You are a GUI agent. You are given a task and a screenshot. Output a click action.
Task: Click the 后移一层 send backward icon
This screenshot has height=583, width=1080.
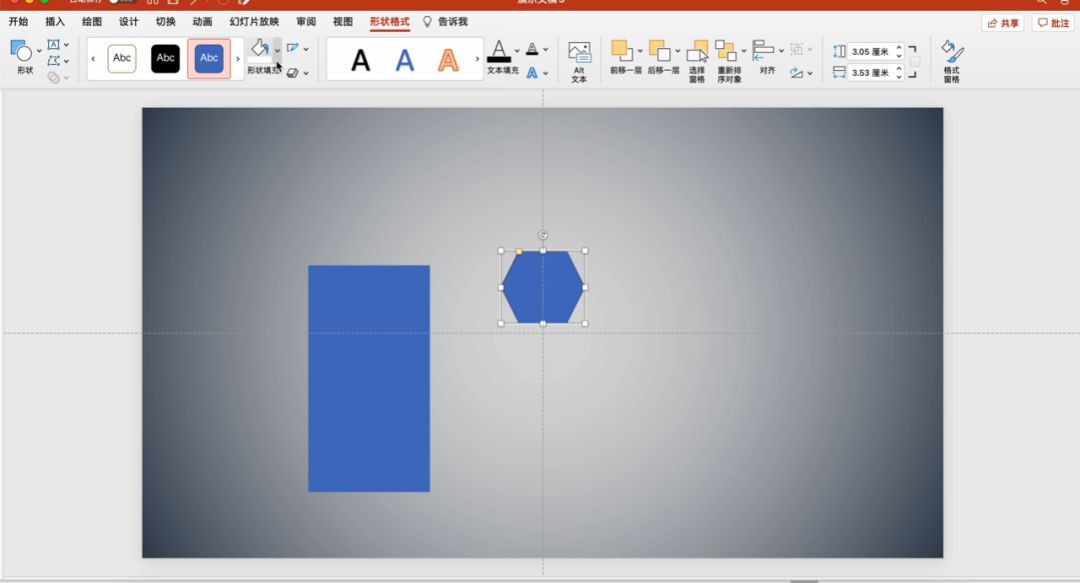[x=659, y=50]
